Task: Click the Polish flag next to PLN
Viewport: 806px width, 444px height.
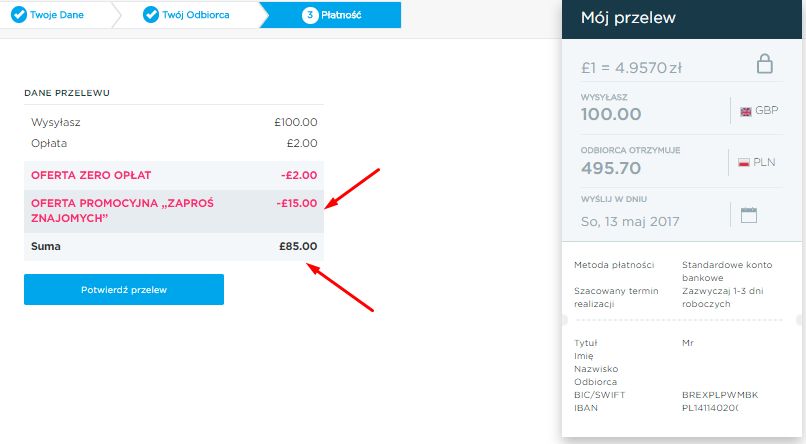Action: [x=743, y=162]
